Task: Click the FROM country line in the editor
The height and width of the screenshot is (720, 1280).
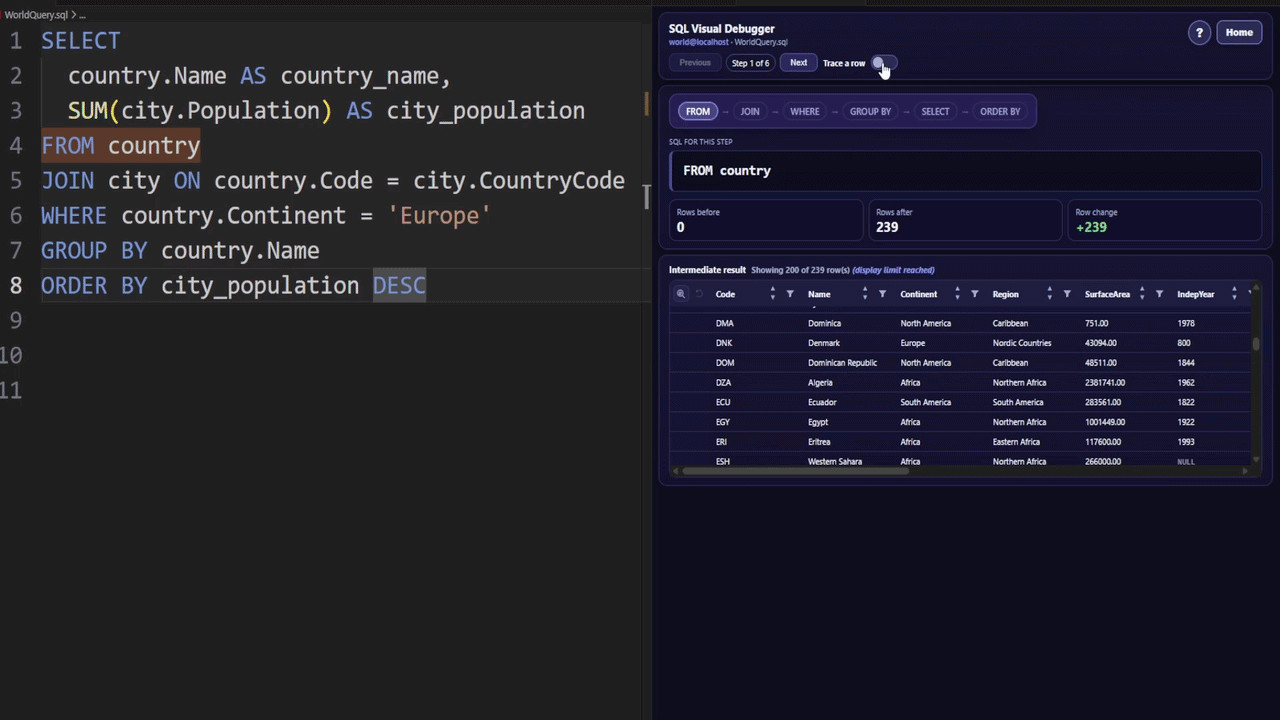Action: click(x=121, y=145)
